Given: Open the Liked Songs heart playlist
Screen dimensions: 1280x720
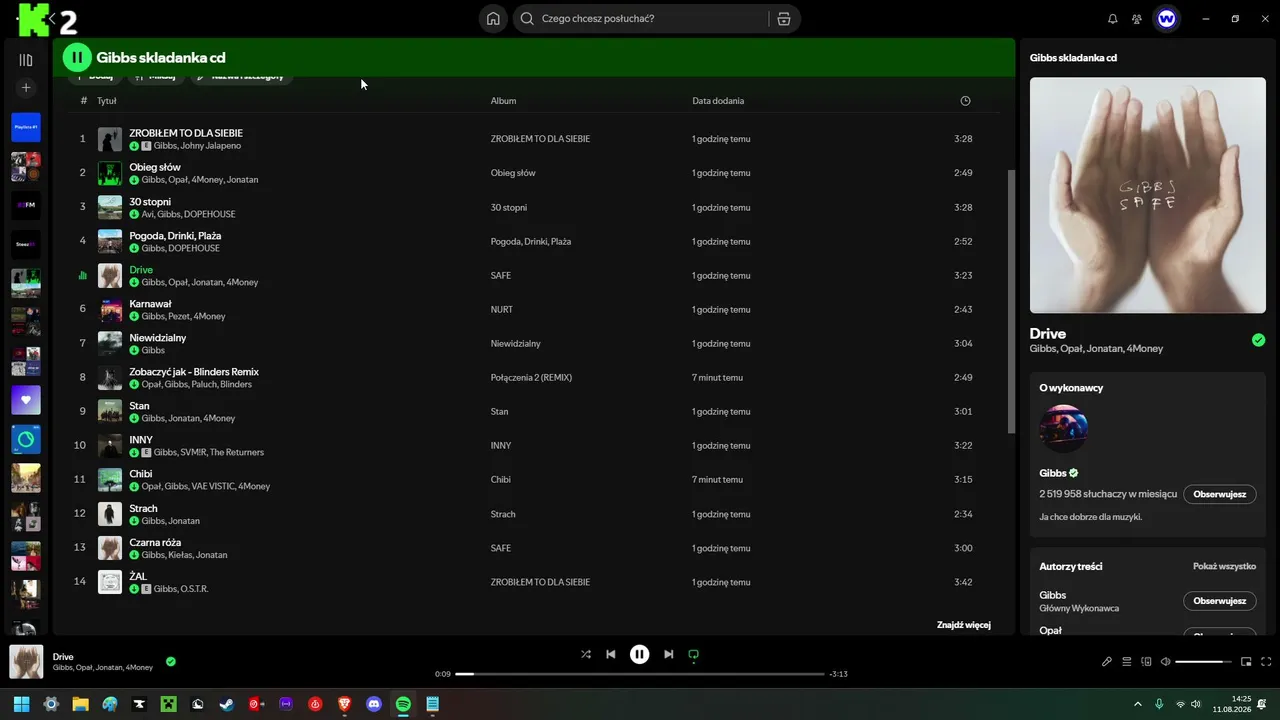Looking at the screenshot, I should click(26, 400).
